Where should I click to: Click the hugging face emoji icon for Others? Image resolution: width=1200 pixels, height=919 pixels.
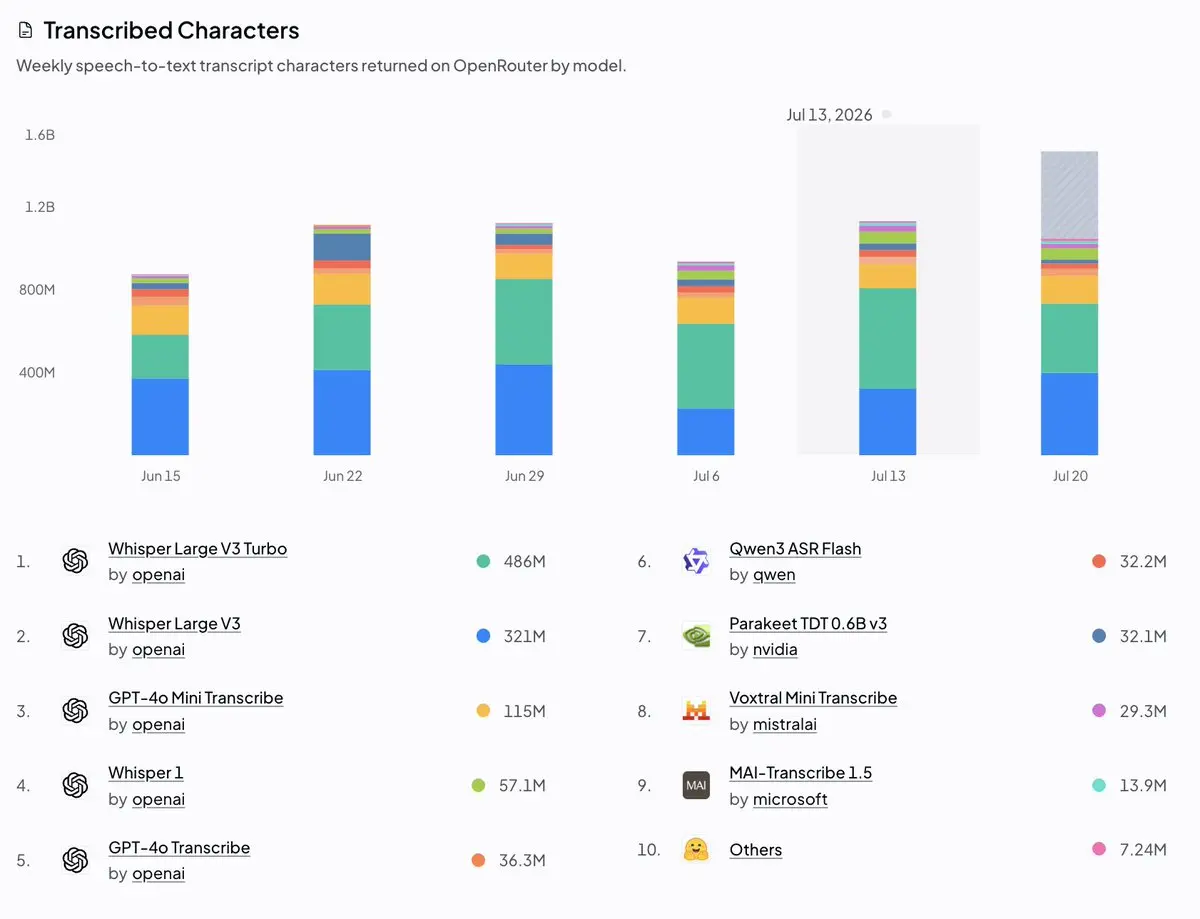[x=696, y=850]
